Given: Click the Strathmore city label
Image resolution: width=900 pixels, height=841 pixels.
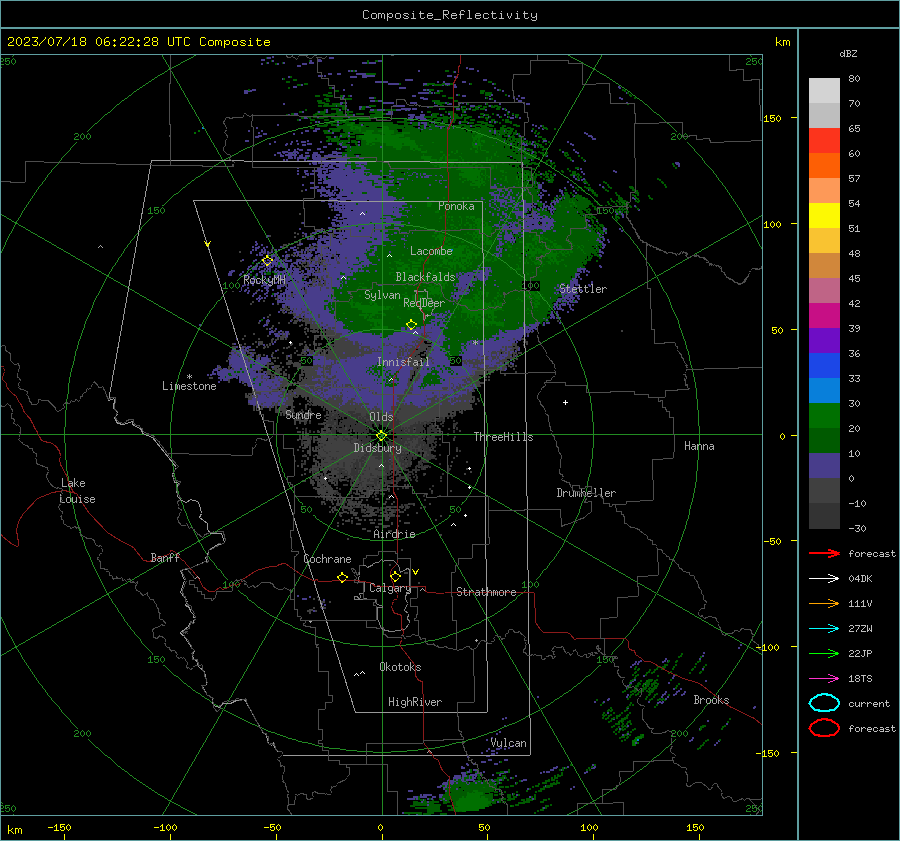Looking at the screenshot, I should 486,592.
